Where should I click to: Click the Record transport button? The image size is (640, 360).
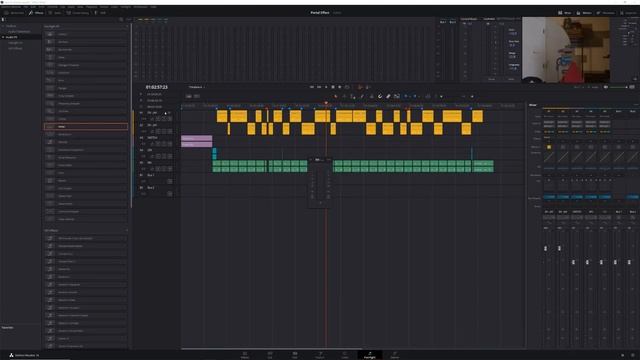(340, 87)
